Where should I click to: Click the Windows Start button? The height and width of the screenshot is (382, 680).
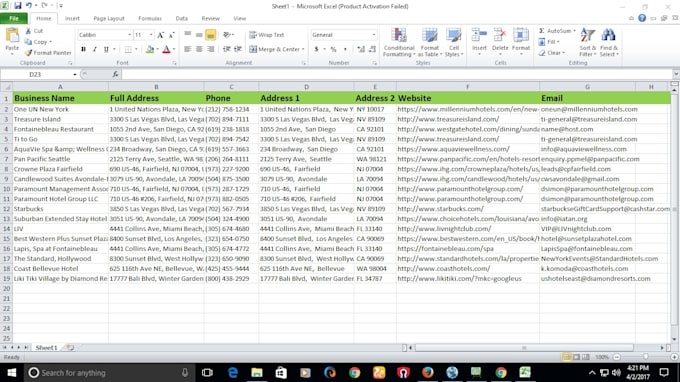click(x=12, y=372)
